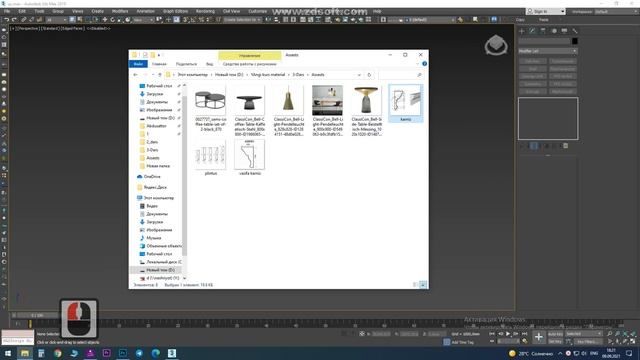Select the Rotate tool in main toolbar
640x360 pixels.
tap(112, 20)
